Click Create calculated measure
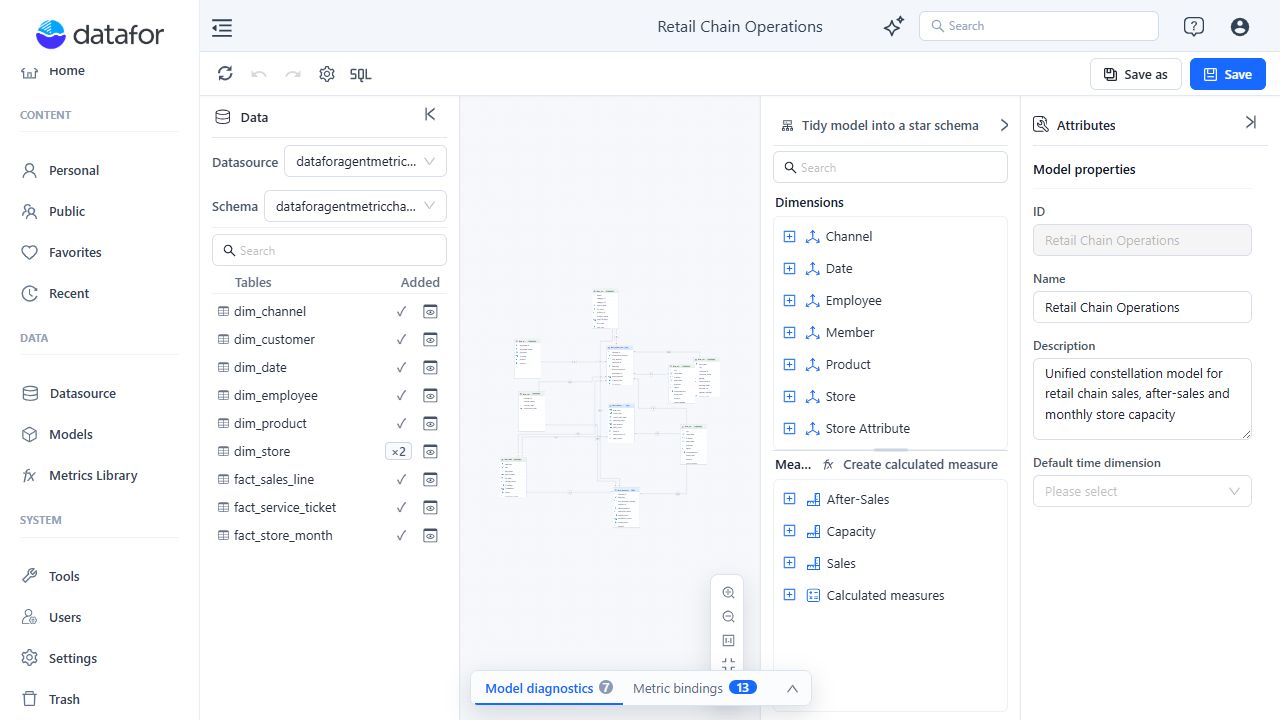The image size is (1280, 720). pyautogui.click(x=910, y=464)
